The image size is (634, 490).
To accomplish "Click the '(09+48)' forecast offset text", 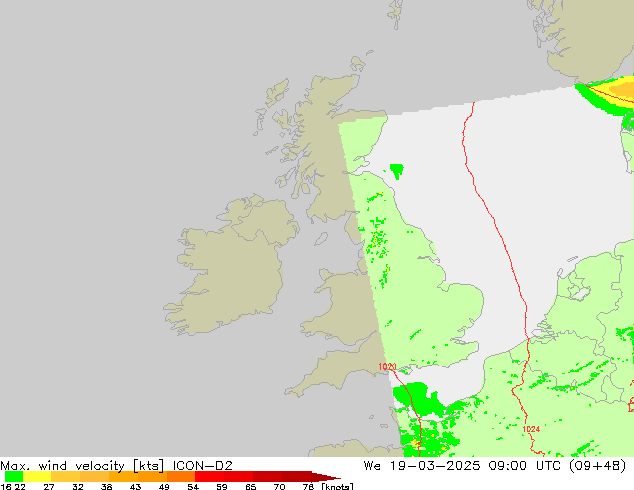I will [598, 466].
